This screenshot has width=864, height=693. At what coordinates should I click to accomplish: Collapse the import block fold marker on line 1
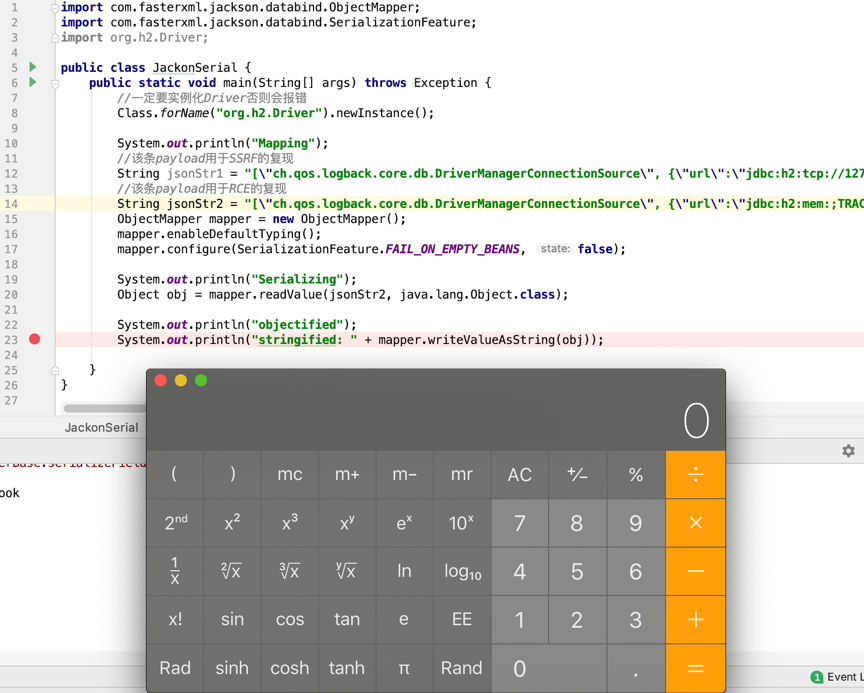[55, 8]
